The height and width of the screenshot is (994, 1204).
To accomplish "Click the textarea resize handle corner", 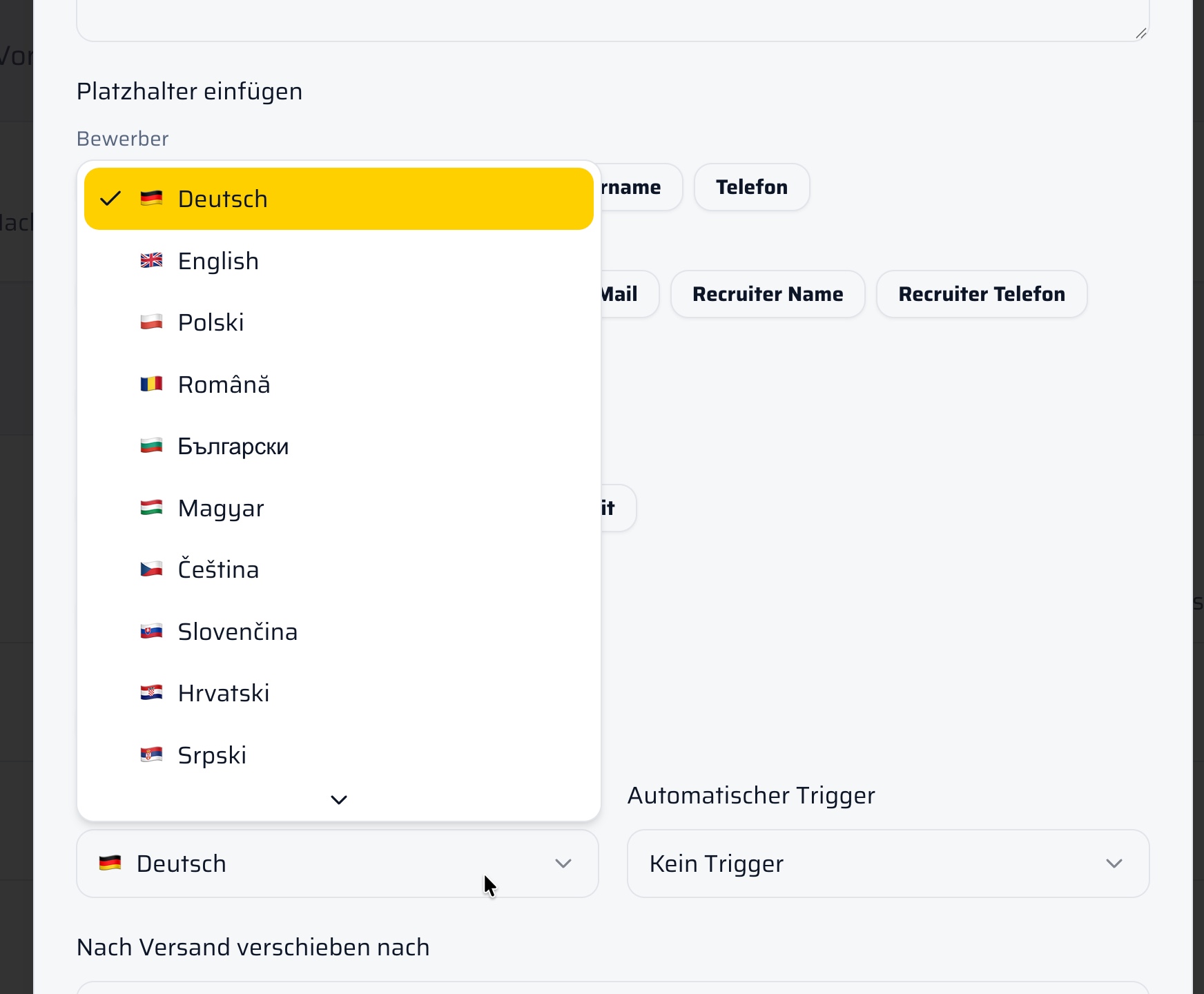I will click(x=1141, y=33).
